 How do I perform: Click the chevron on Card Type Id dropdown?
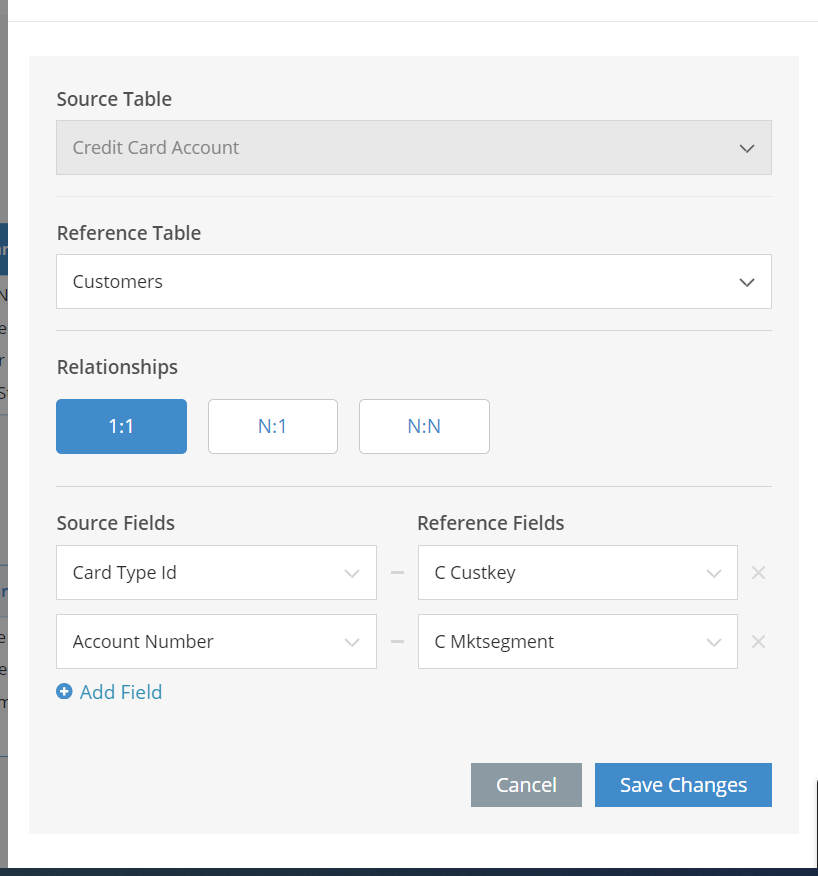coord(351,572)
